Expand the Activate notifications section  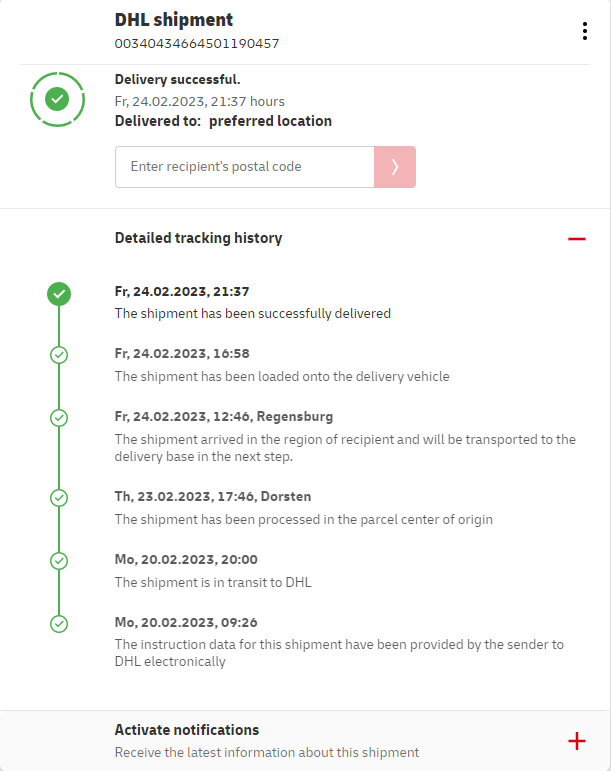tap(576, 741)
